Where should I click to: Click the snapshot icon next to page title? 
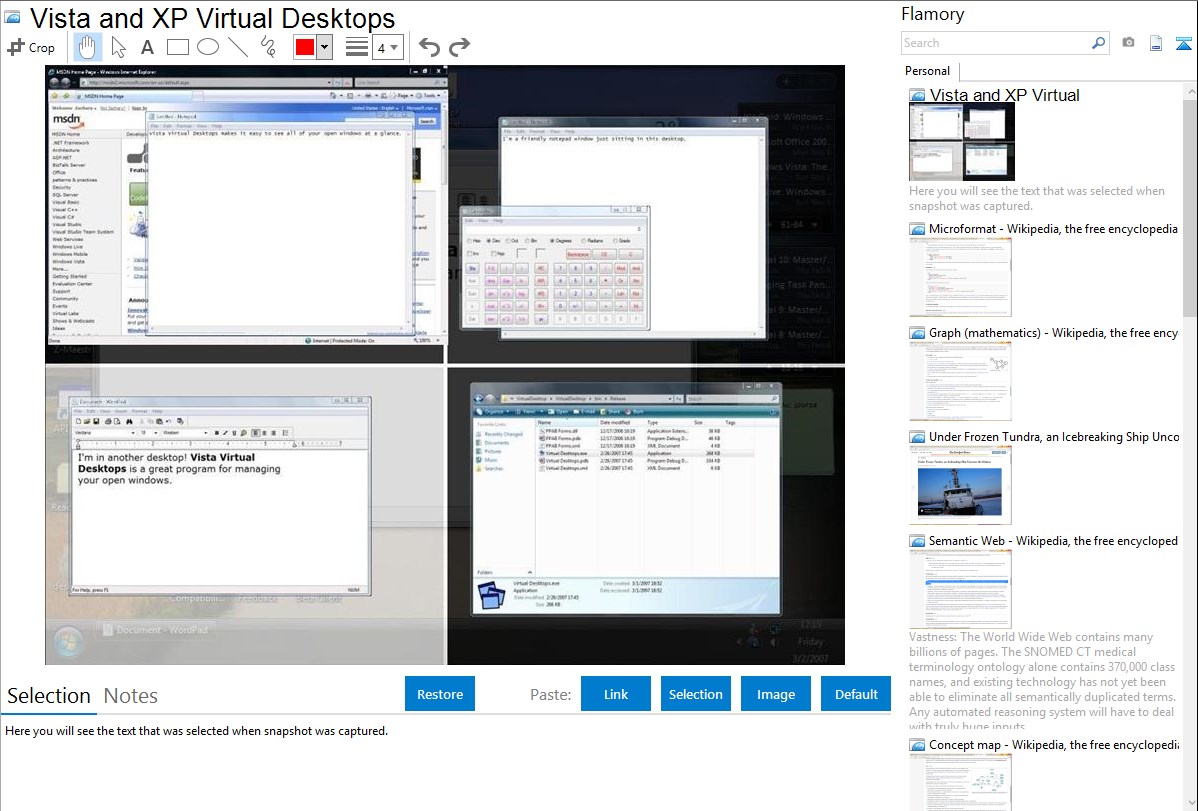pyautogui.click(x=12, y=18)
